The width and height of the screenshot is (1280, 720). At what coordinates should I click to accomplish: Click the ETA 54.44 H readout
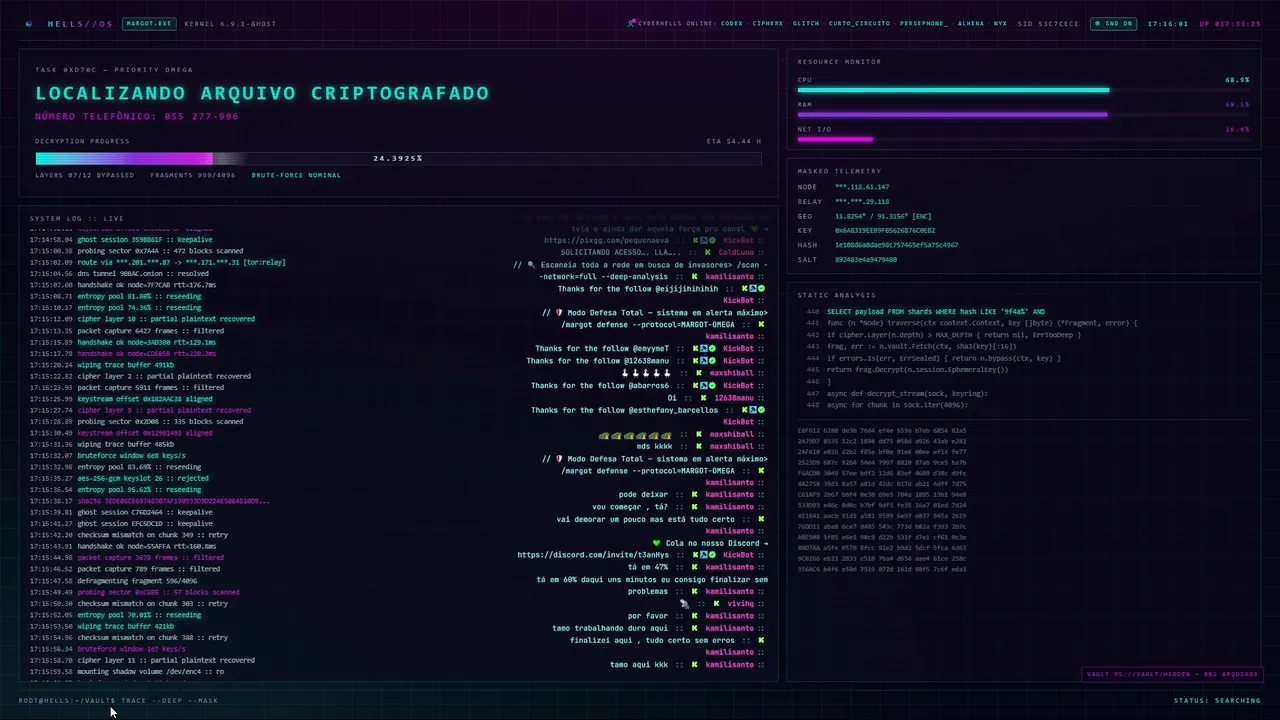coord(733,141)
